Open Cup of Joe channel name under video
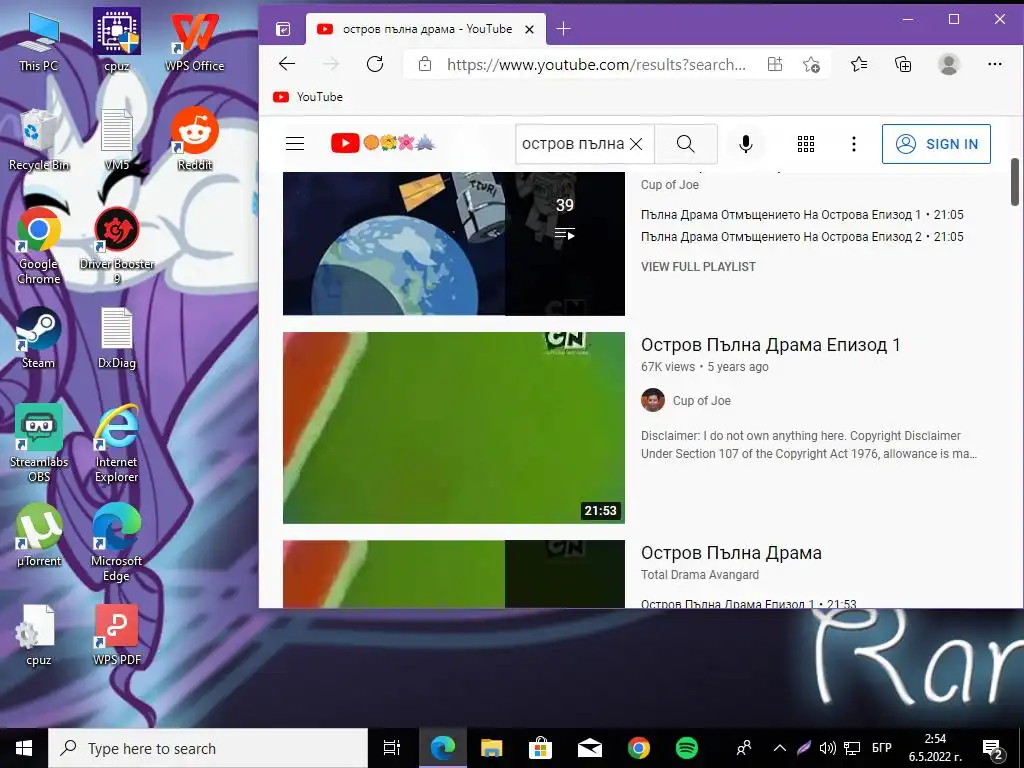Screen dimensions: 1024x768 click(701, 401)
